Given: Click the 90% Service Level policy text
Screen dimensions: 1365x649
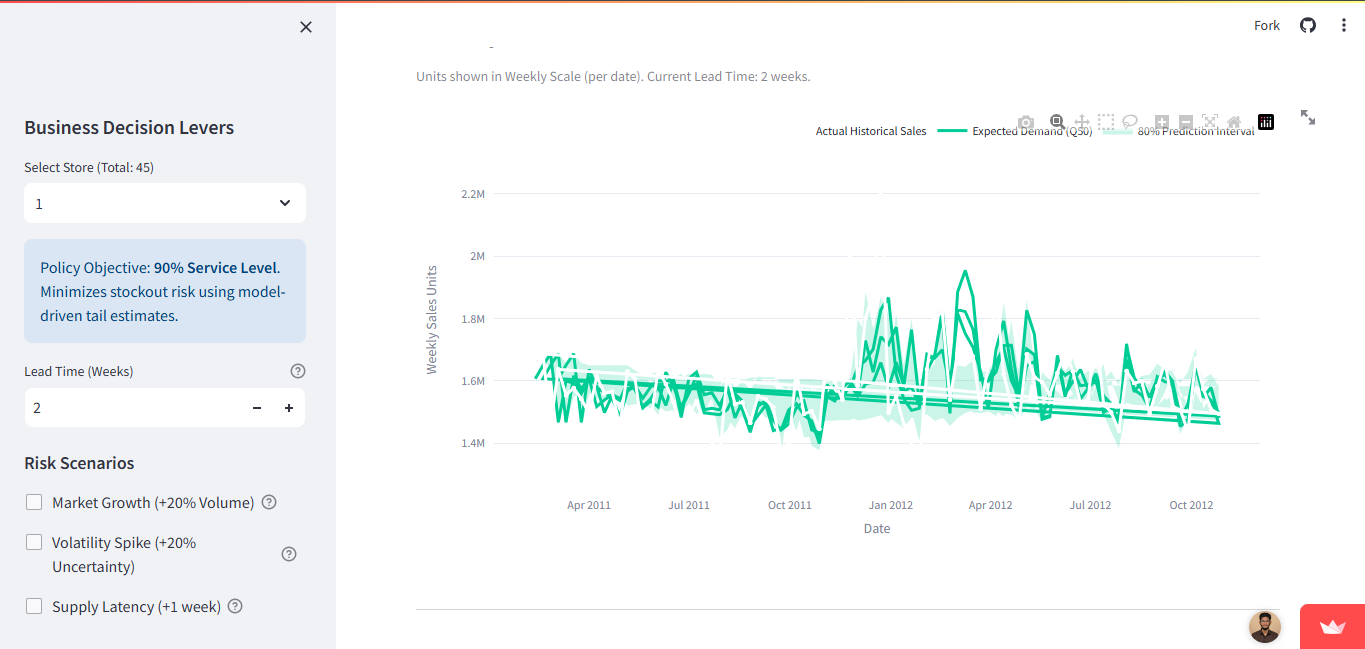Looking at the screenshot, I should point(216,268).
